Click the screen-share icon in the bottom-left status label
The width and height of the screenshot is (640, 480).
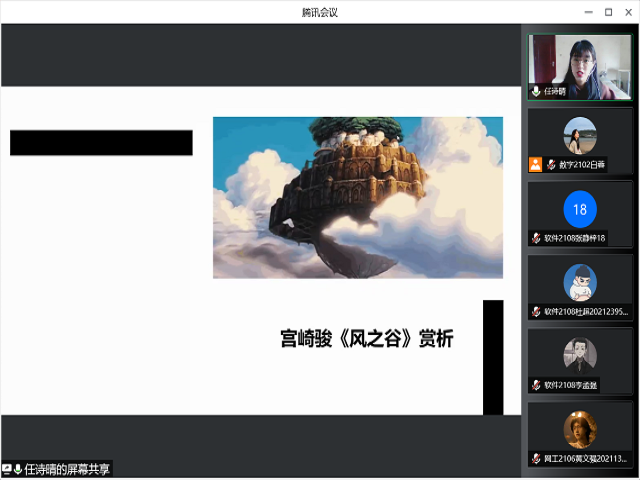7,469
